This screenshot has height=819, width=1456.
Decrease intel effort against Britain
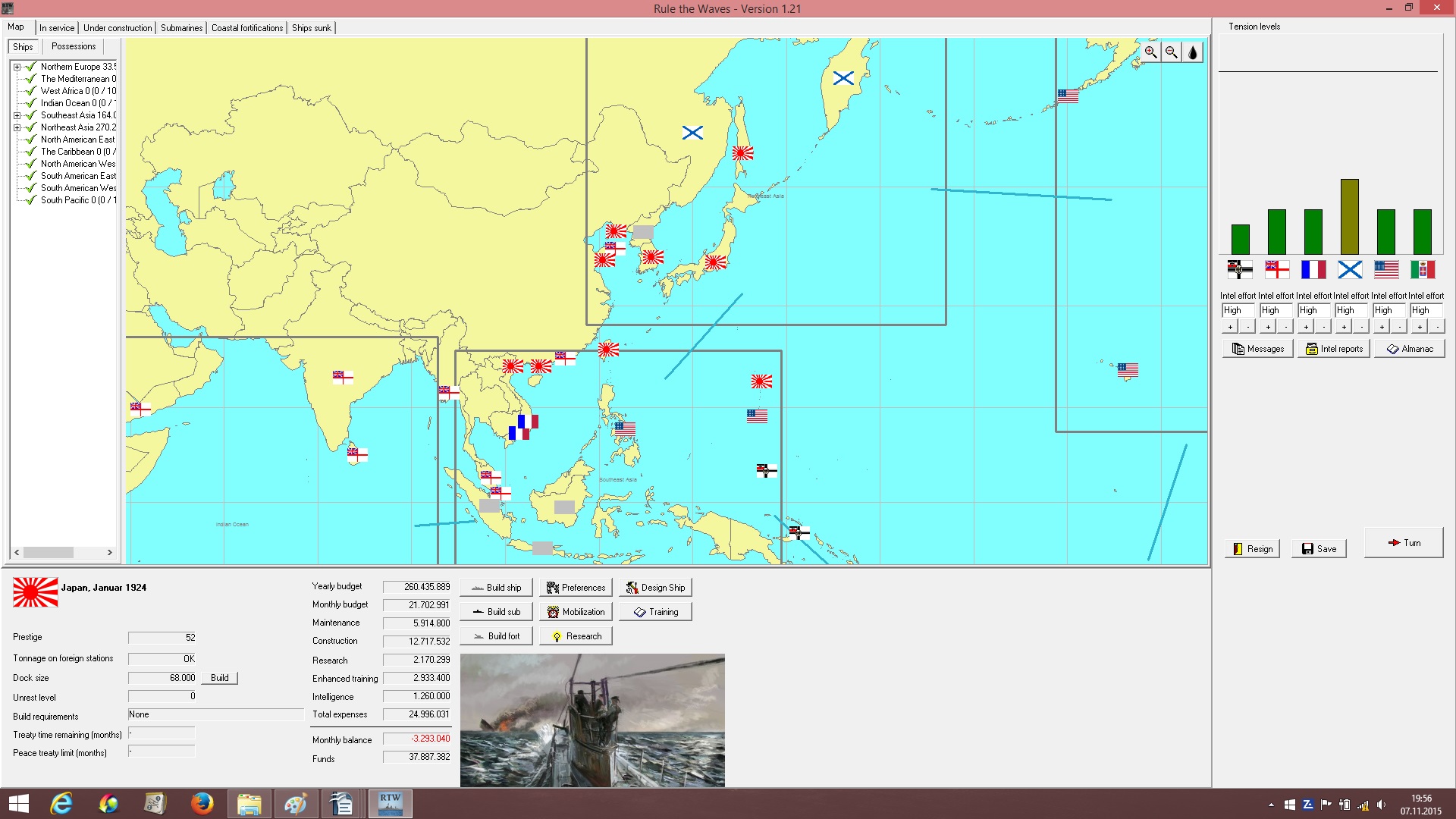point(1285,327)
